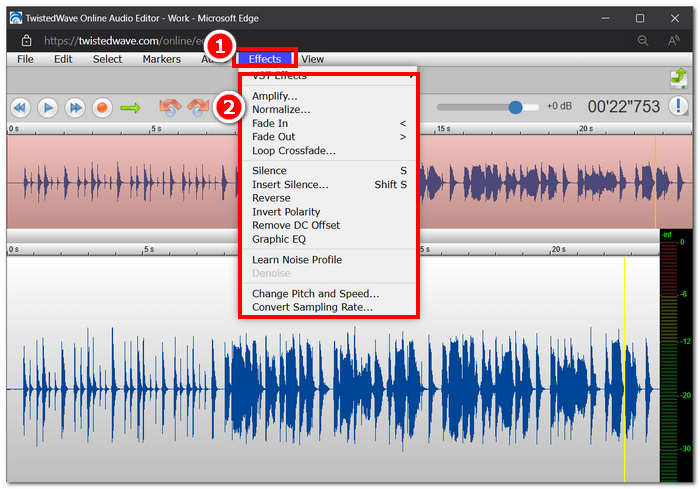Start recording with the record button

[102, 108]
